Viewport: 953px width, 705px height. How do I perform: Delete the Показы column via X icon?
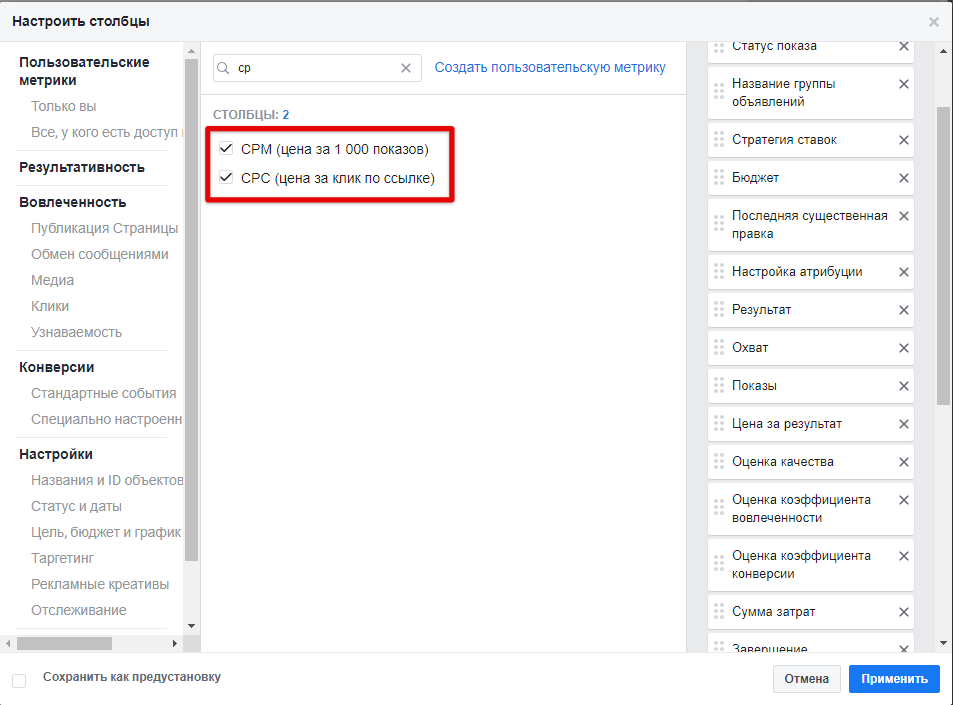tap(904, 386)
